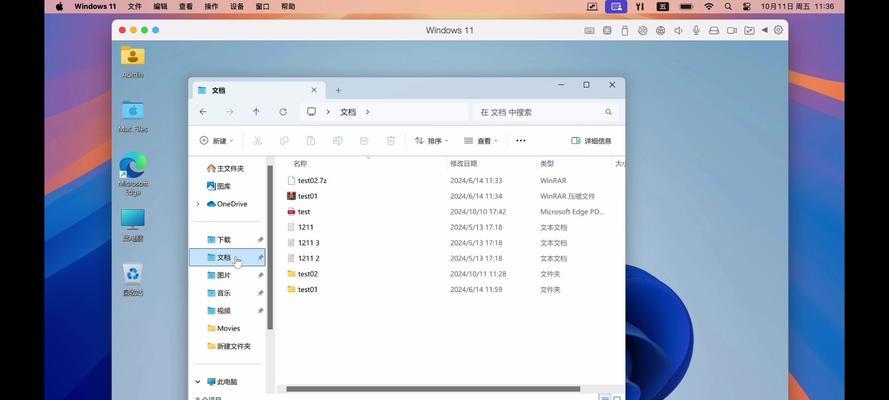This screenshot has width=889, height=400.
Task: Select the text document 1211 3
Action: coord(303,242)
